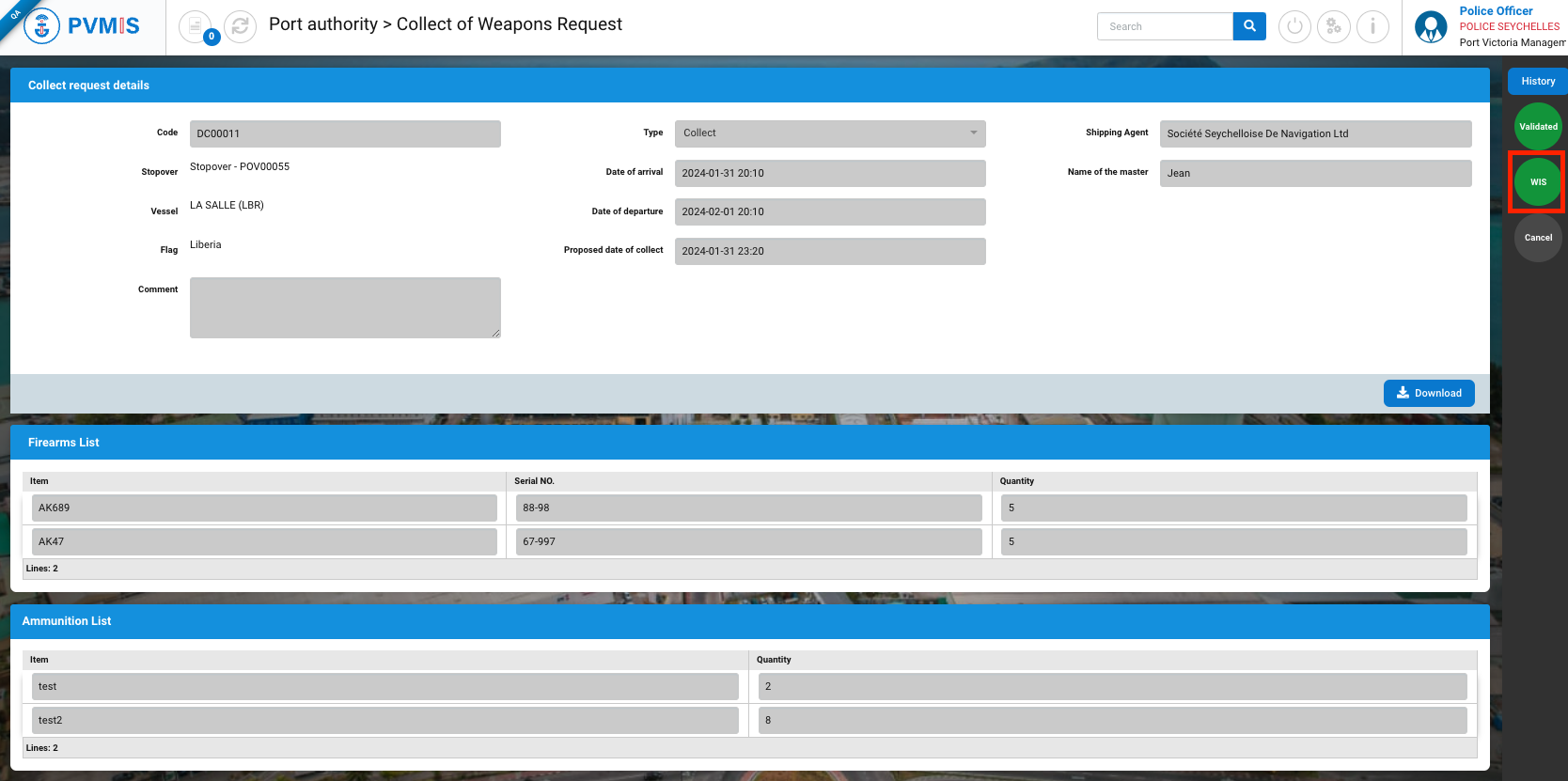
Task: Select the Proposed date of collect field
Action: tap(829, 251)
